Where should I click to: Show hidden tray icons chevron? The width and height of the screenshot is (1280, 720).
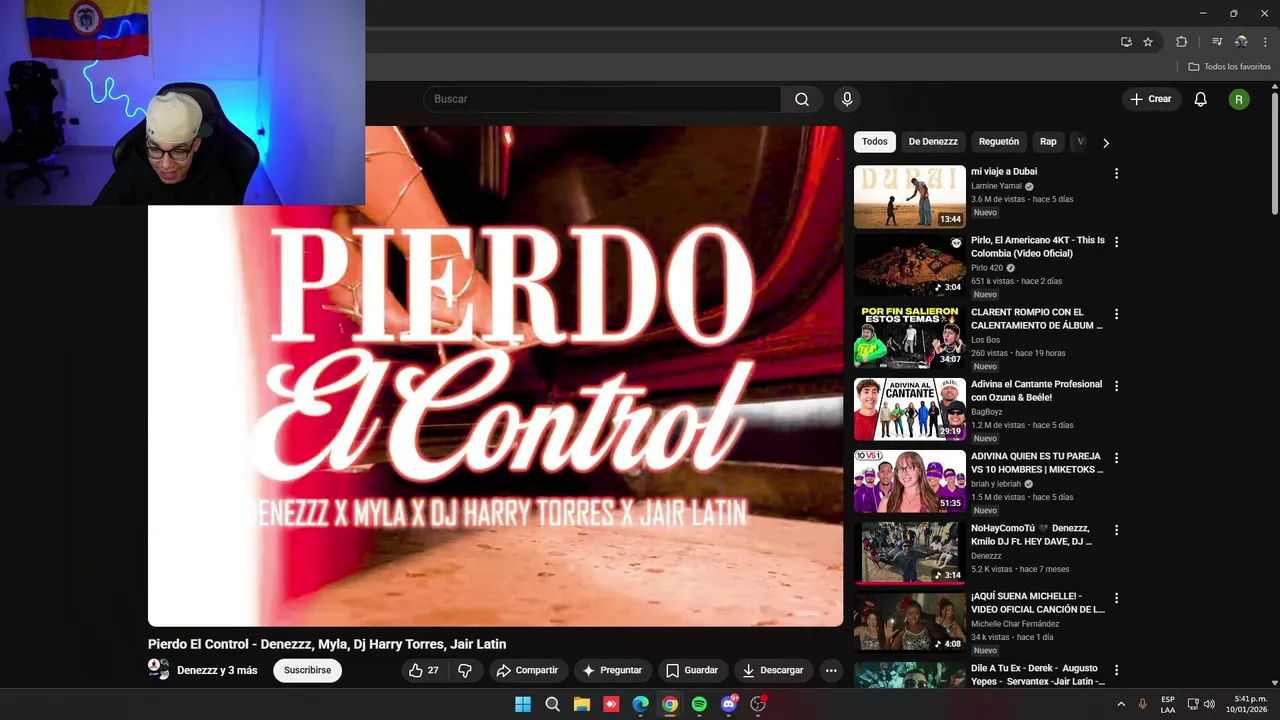1121,704
